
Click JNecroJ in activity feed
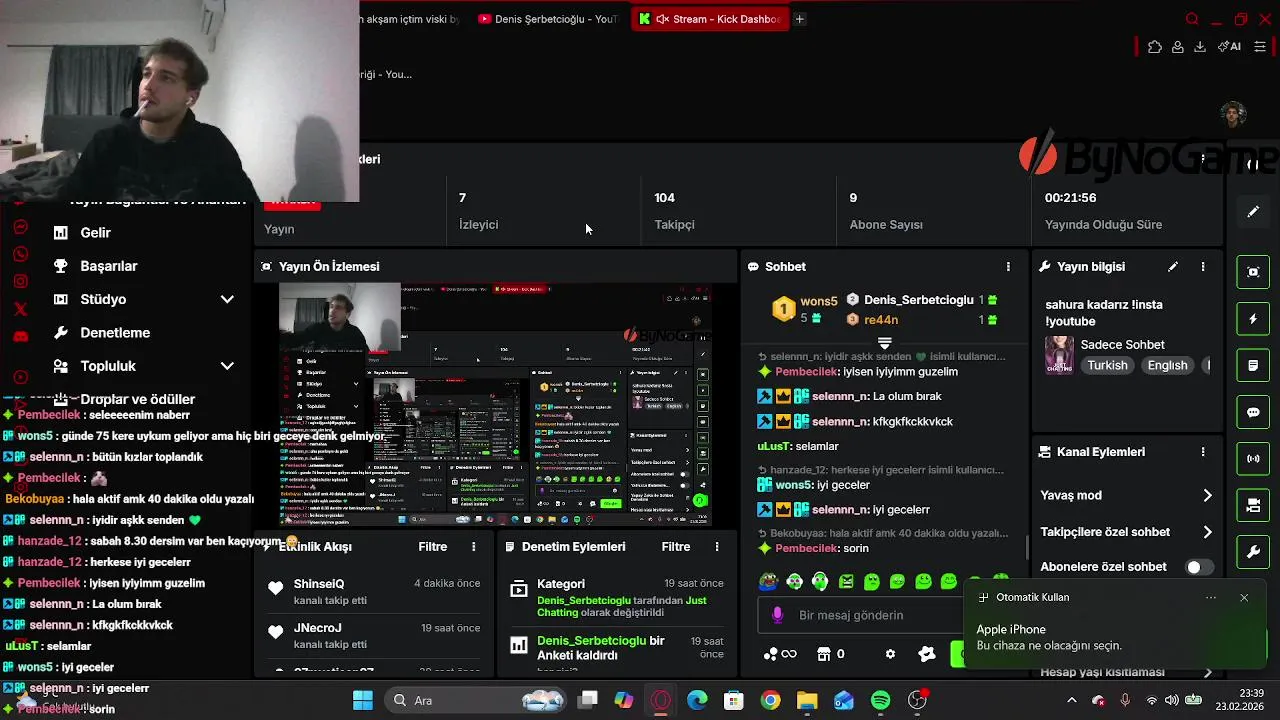(x=318, y=628)
